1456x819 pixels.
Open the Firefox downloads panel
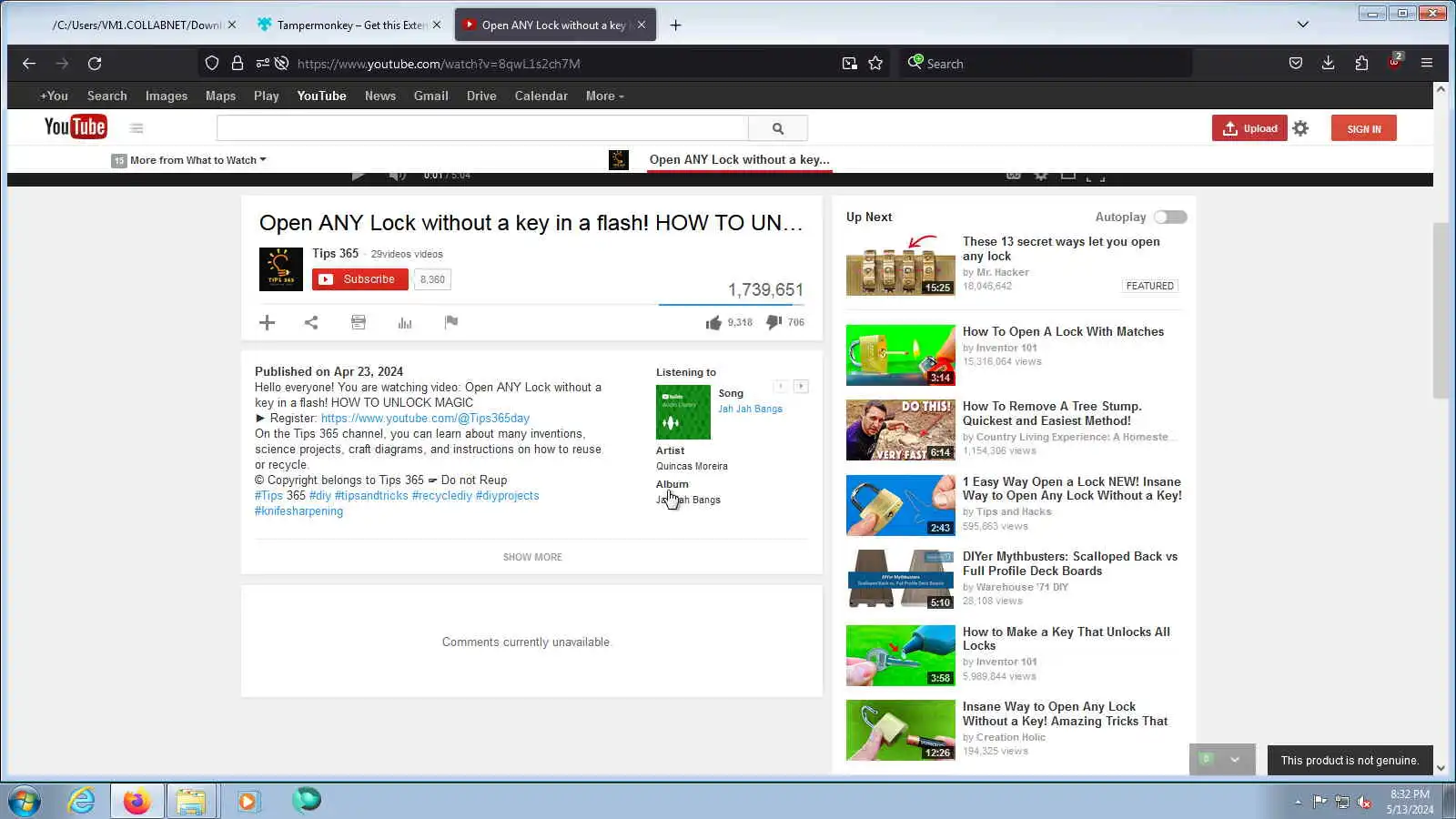coord(1329,64)
